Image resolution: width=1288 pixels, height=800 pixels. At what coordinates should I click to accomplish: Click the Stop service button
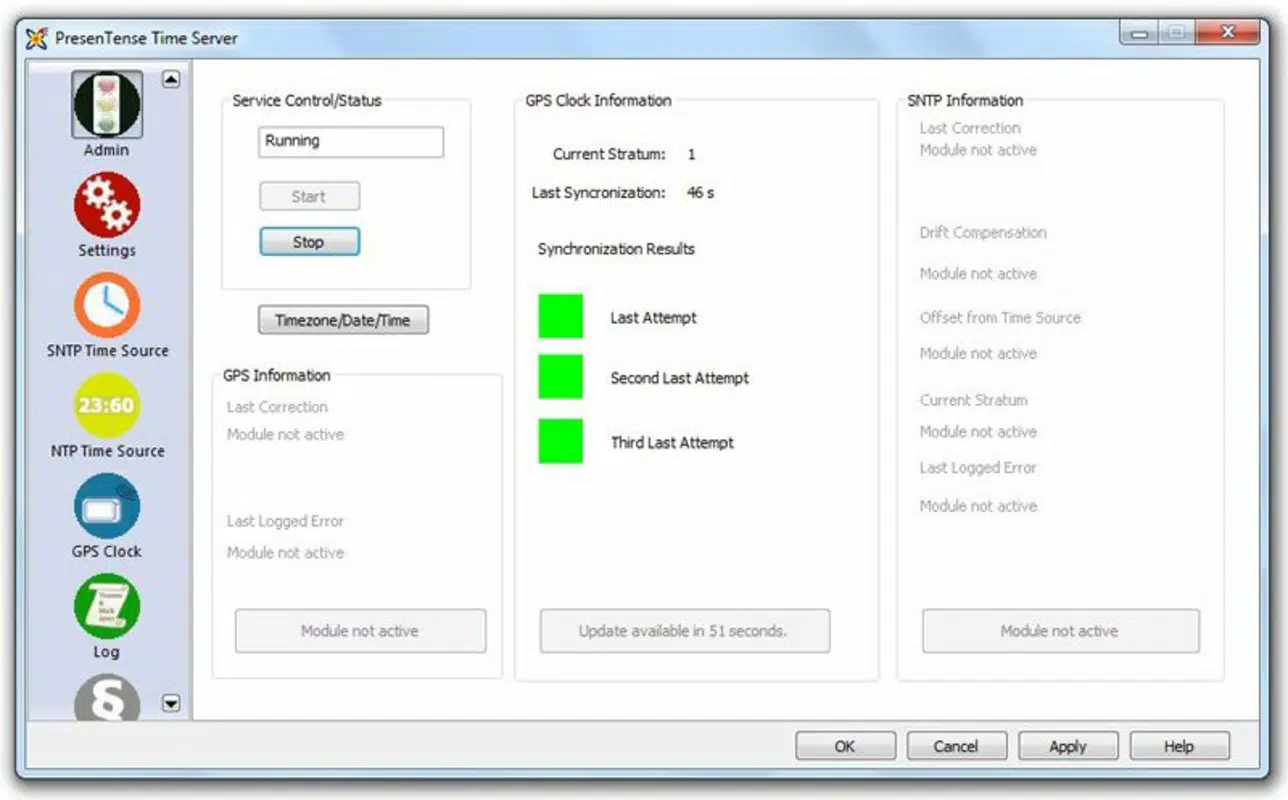pyautogui.click(x=309, y=242)
